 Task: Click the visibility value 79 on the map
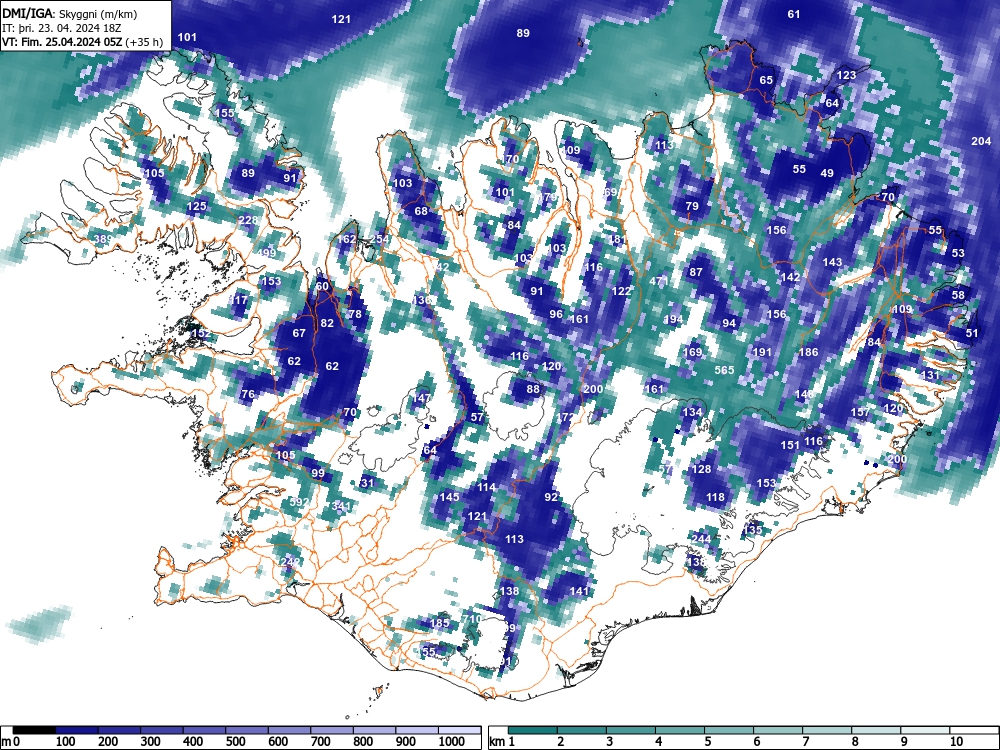pos(692,207)
